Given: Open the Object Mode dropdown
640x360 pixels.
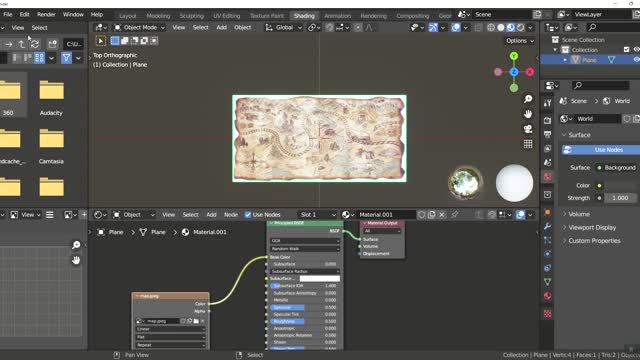Looking at the screenshot, I should click(x=139, y=28).
